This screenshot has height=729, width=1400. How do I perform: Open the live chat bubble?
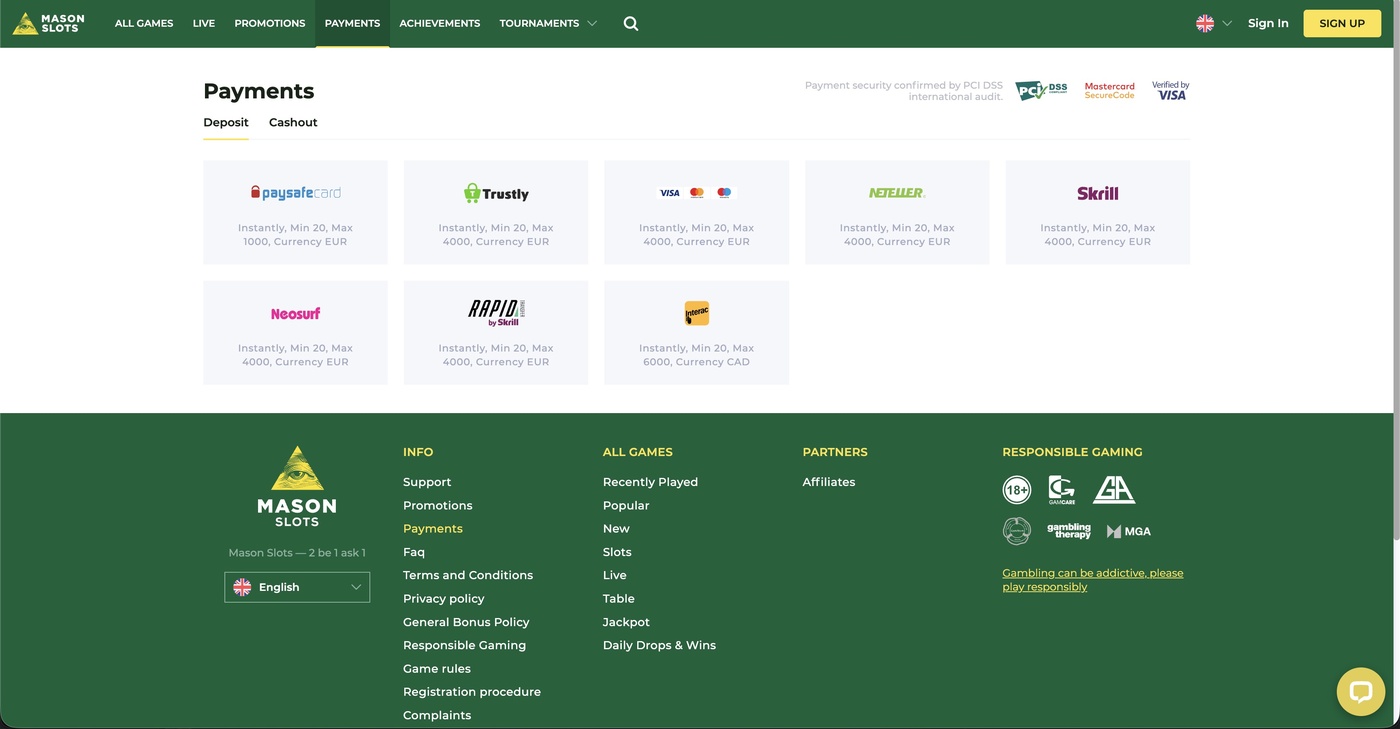click(1361, 691)
